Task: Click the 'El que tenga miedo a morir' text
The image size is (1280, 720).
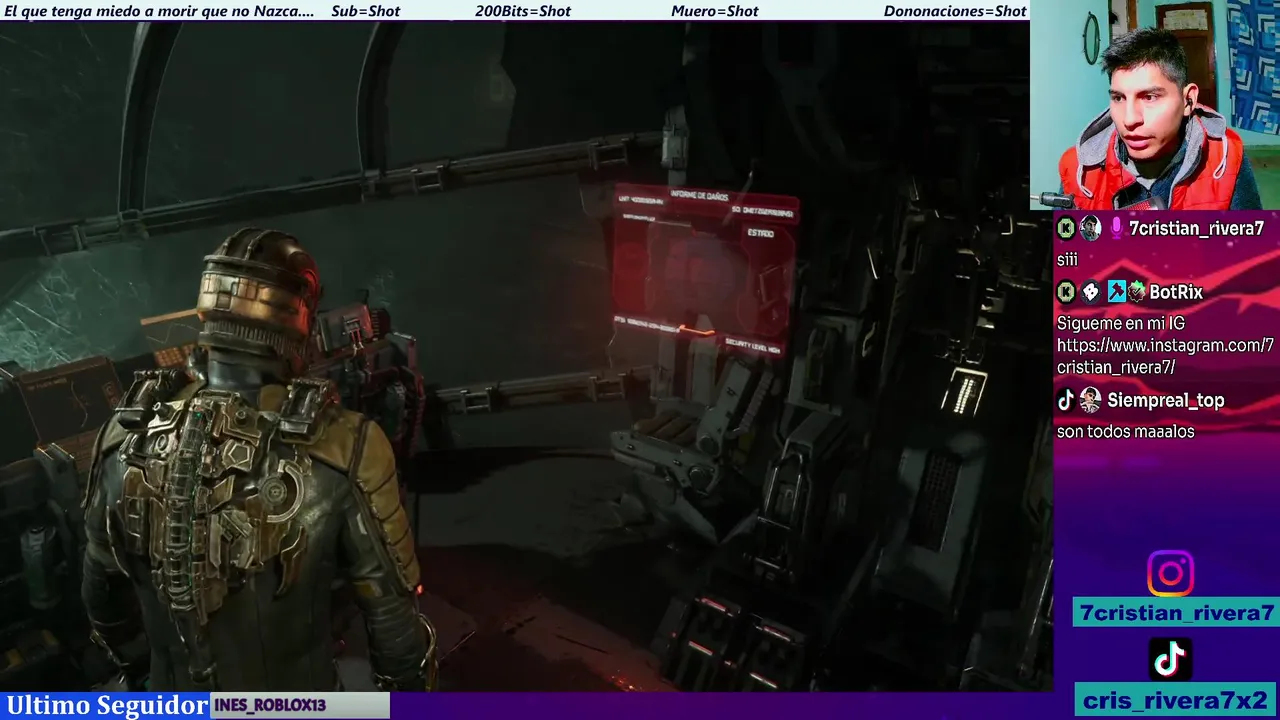Action: coord(160,11)
